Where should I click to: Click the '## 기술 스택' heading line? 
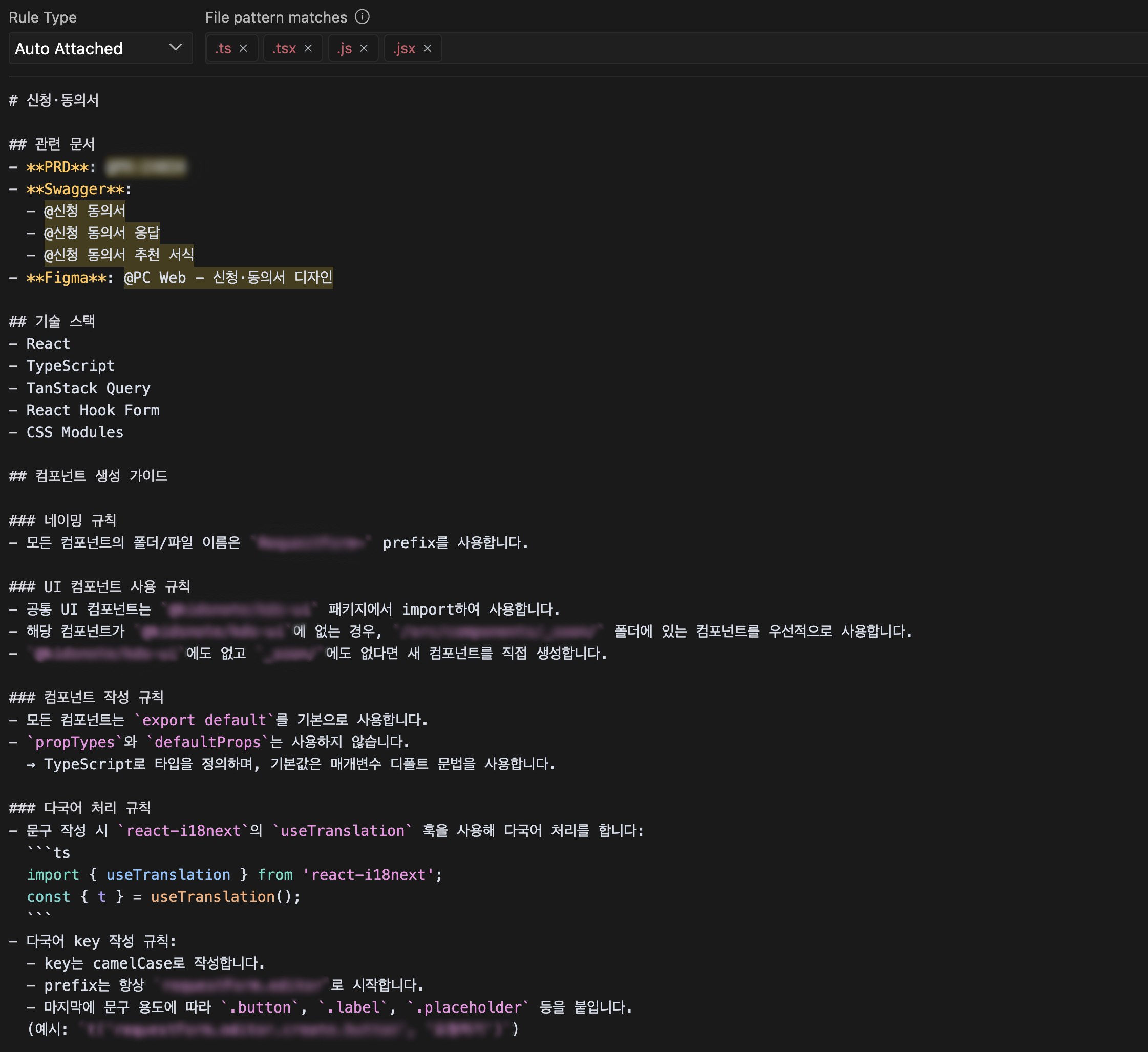pos(65,321)
